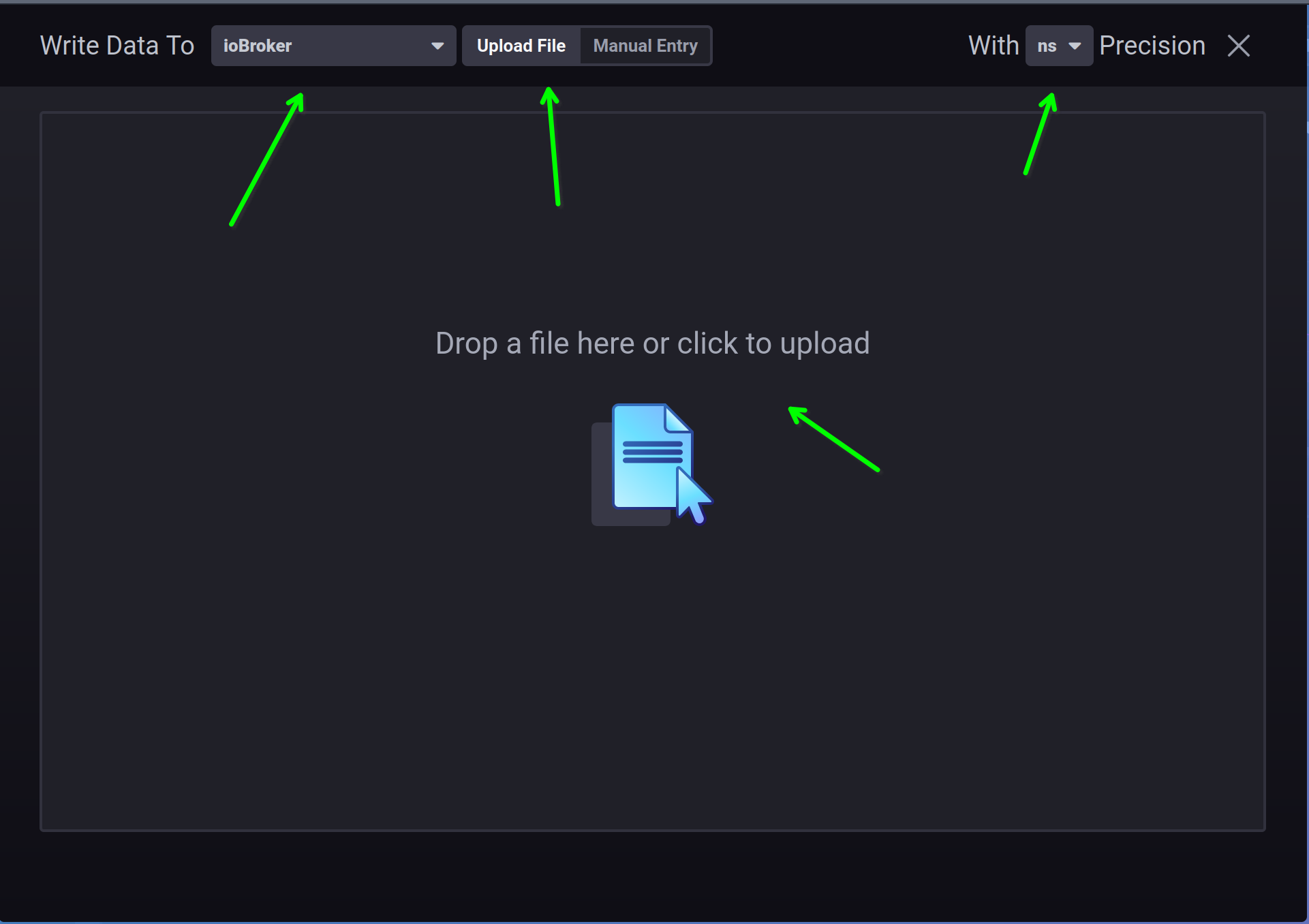1309x924 pixels.
Task: Click the "ns" text in precision selector
Action: 1047,46
